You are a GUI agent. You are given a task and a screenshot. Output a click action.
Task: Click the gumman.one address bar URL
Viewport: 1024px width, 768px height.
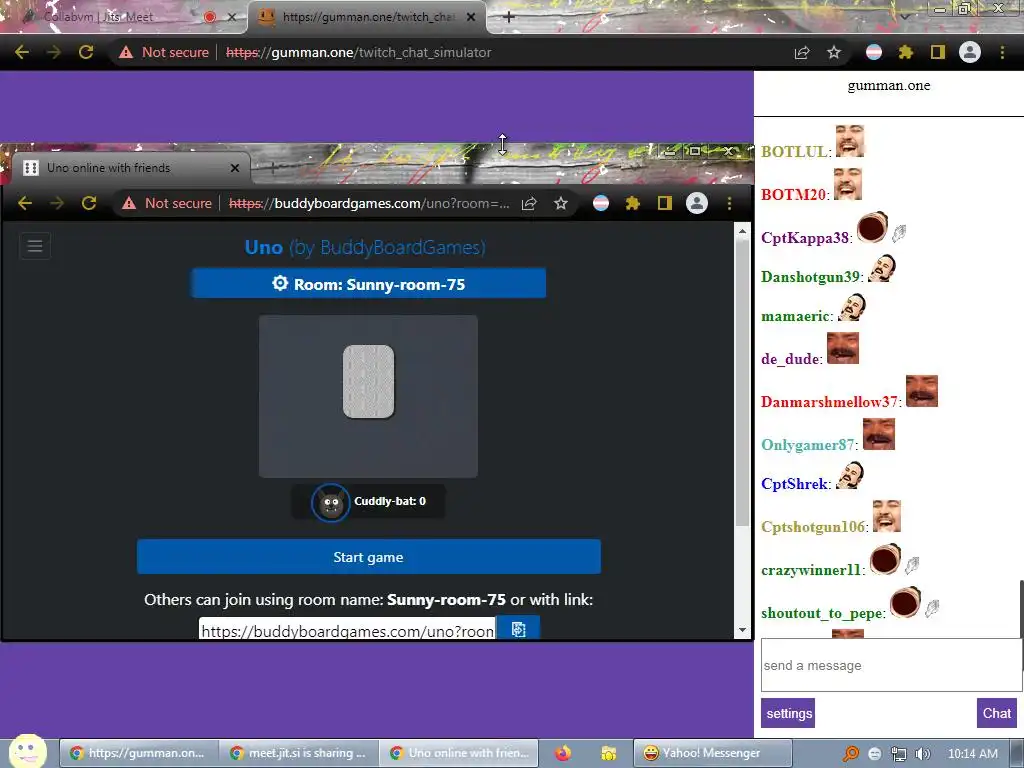click(359, 52)
